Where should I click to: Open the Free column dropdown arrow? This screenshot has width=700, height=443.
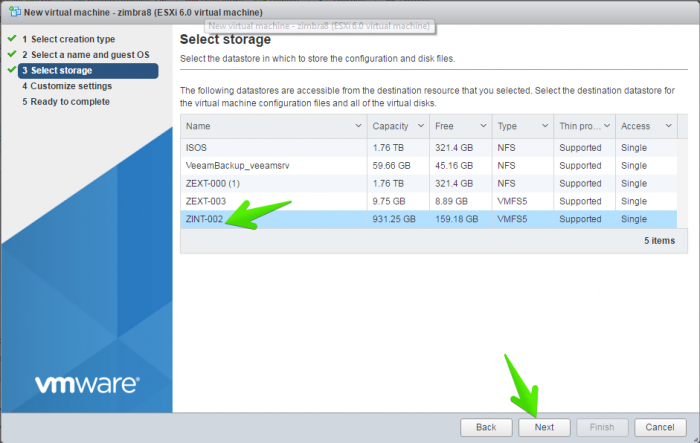[483, 126]
